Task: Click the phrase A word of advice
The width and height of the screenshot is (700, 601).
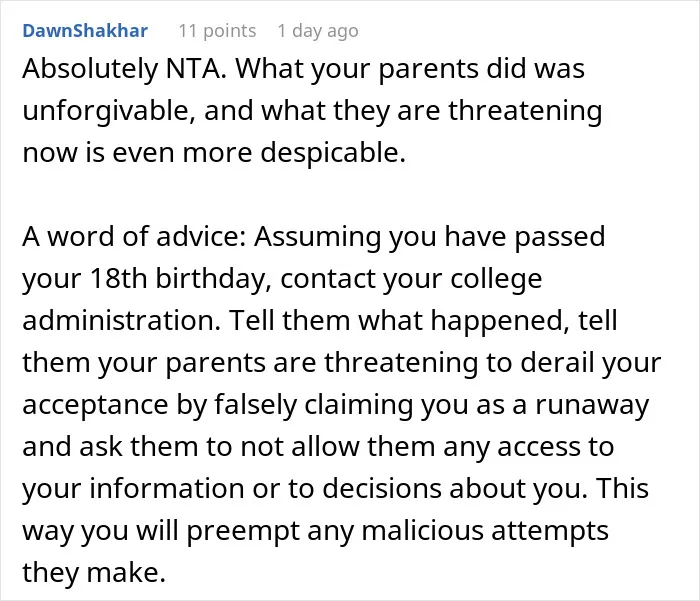Action: tap(134, 237)
